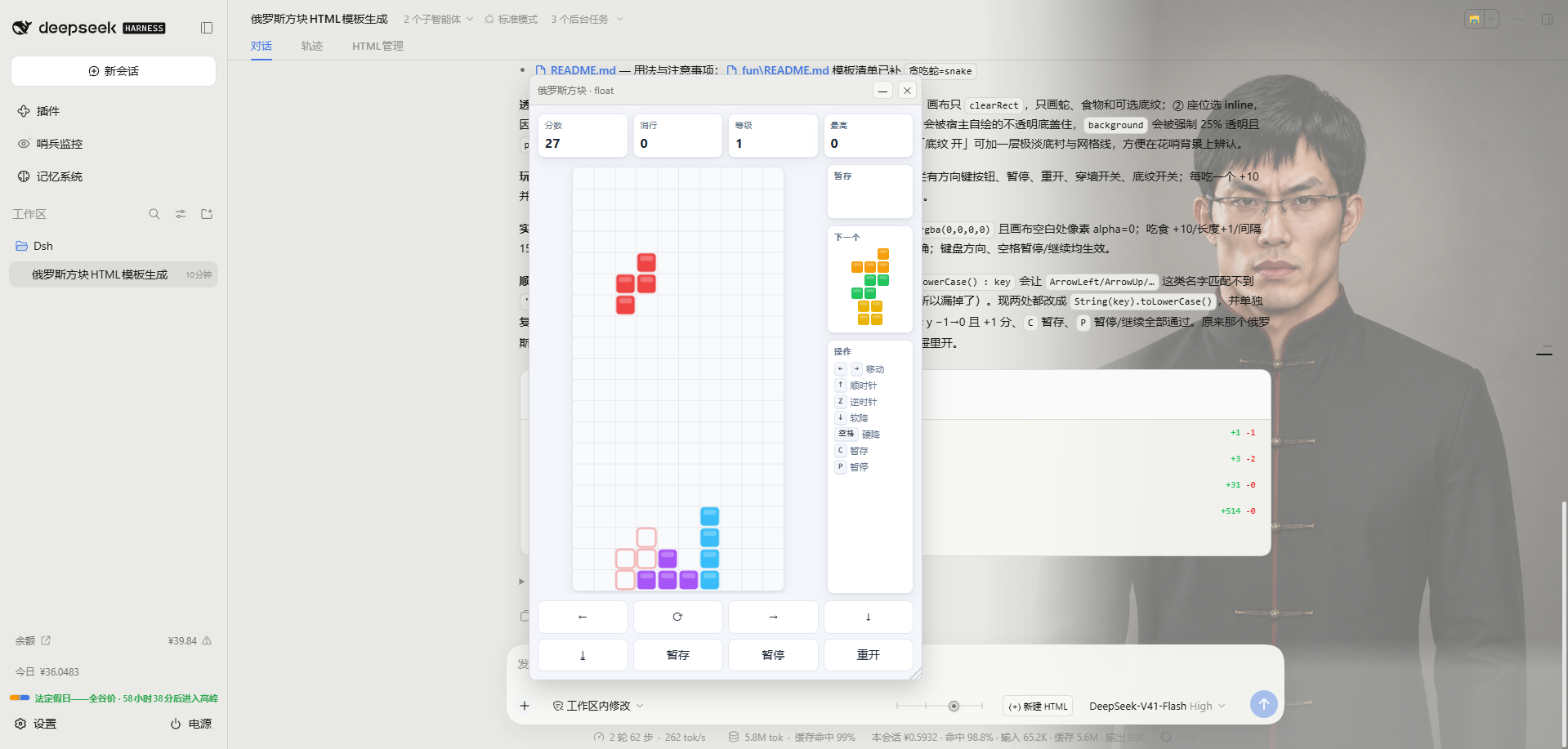
Task: Click the +3 -2 diff line
Action: coord(1243,459)
